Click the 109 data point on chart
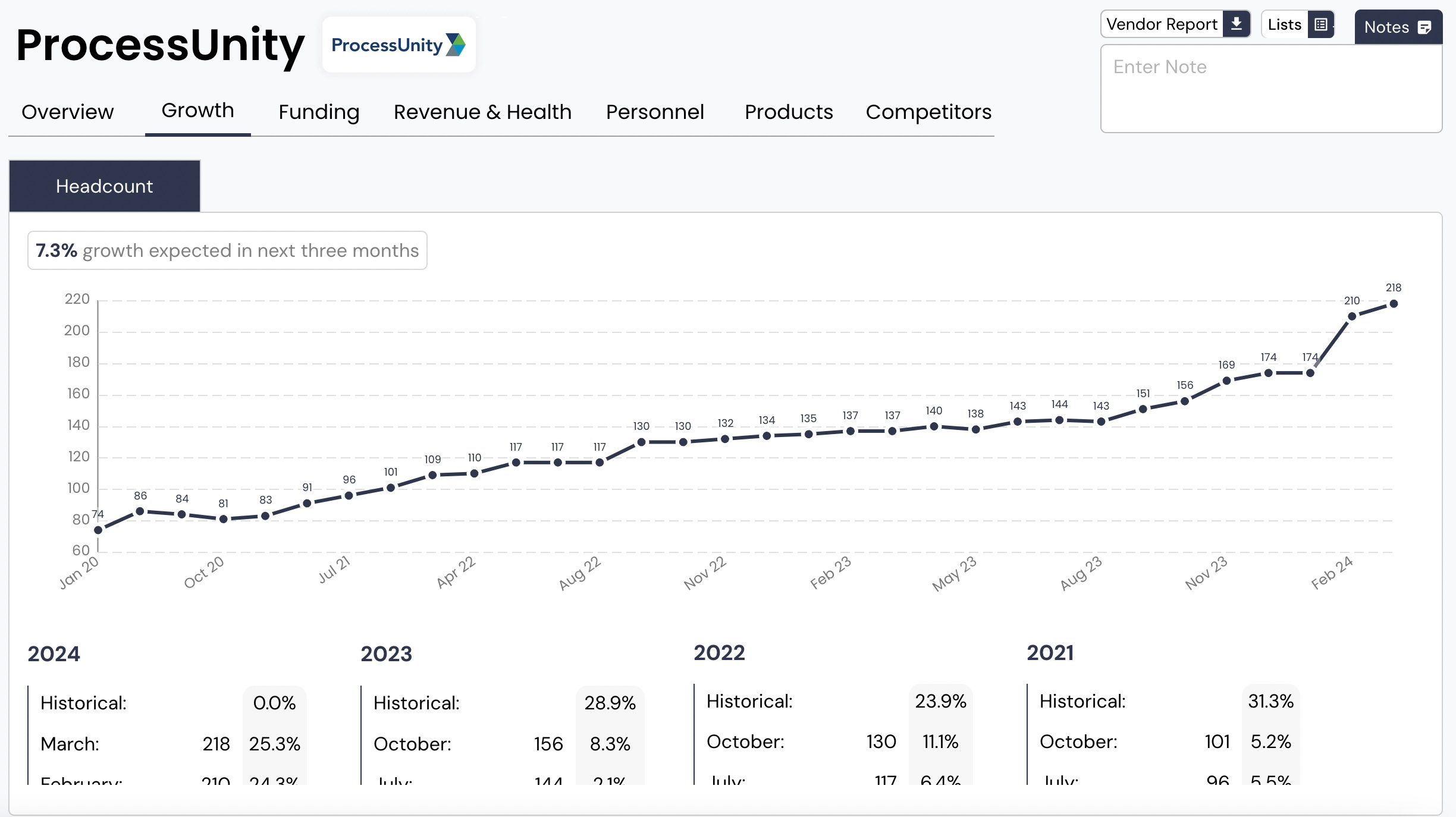Screen dimensions: 1456x817 coord(432,475)
